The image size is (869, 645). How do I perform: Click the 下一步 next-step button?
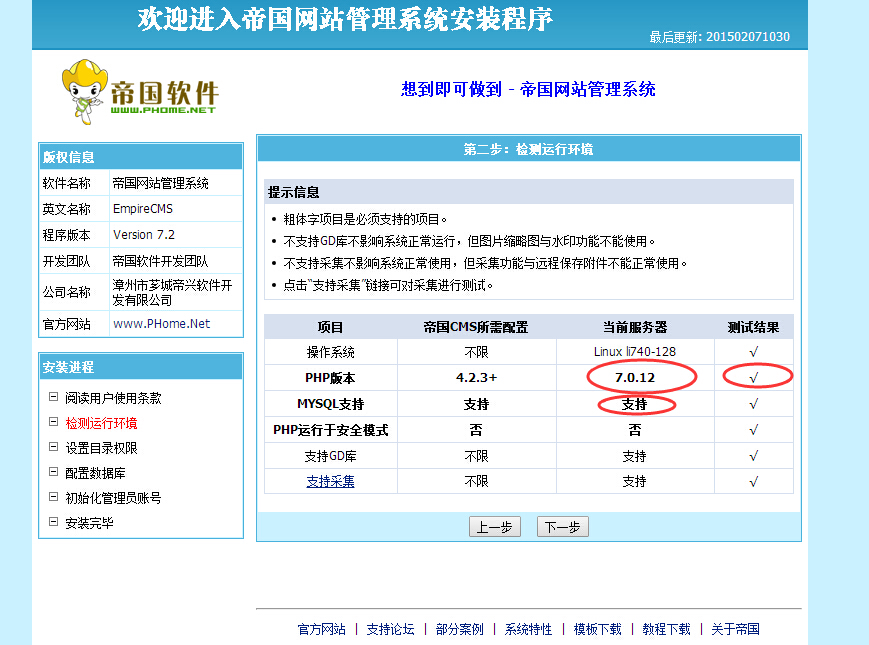[563, 526]
